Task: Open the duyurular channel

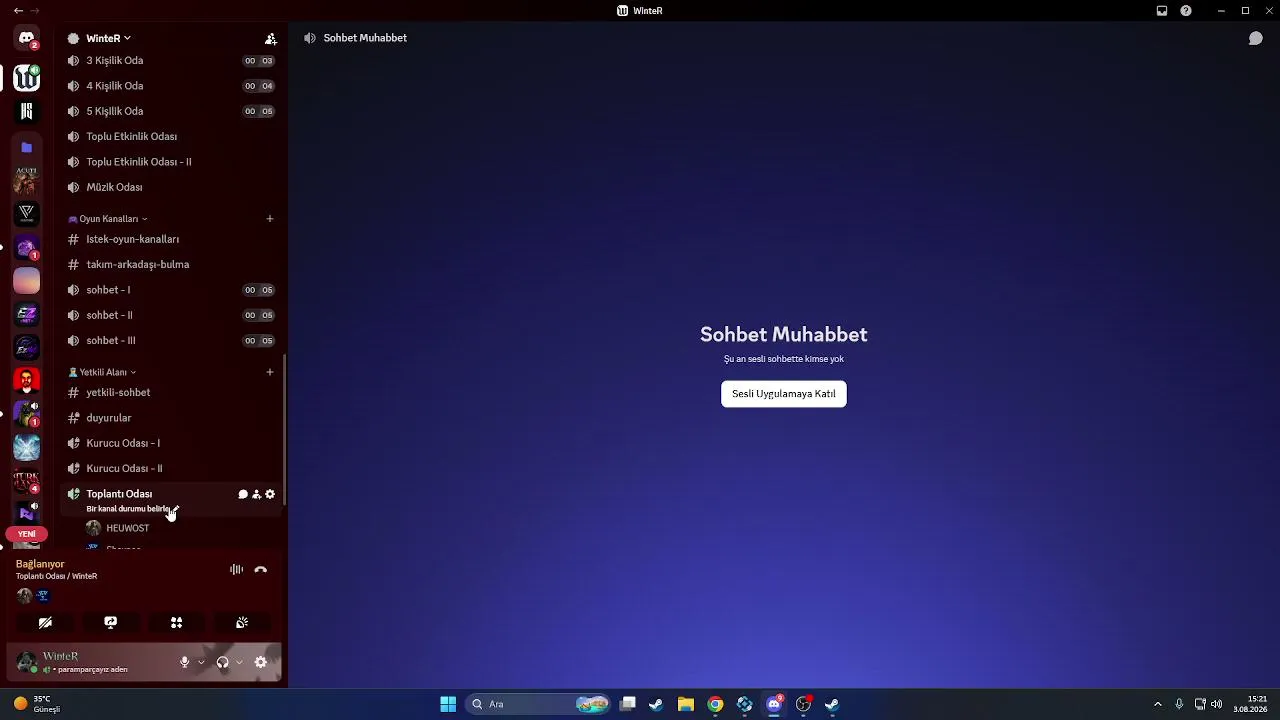Action: (x=171, y=418)
